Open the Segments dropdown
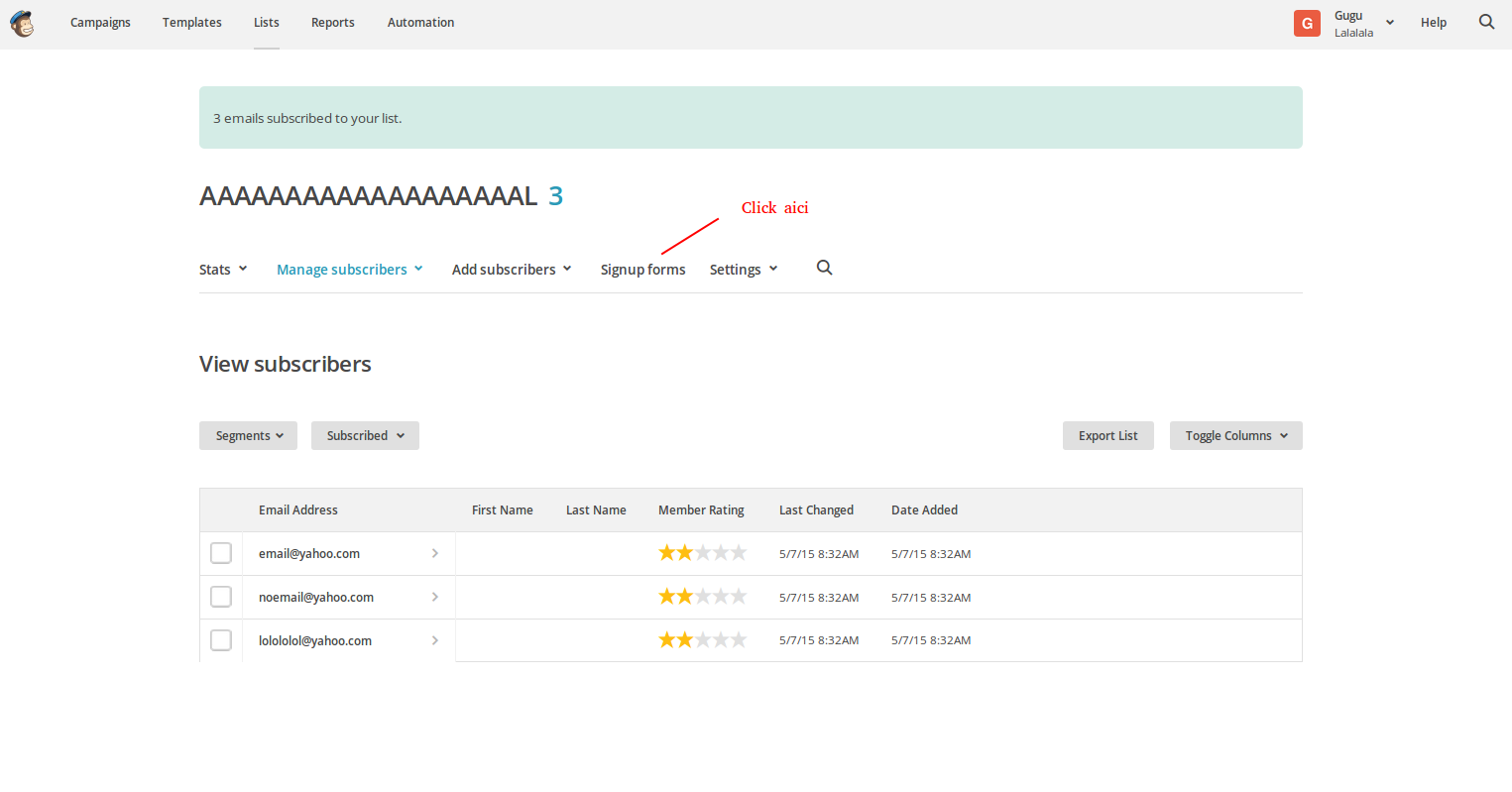 point(248,436)
